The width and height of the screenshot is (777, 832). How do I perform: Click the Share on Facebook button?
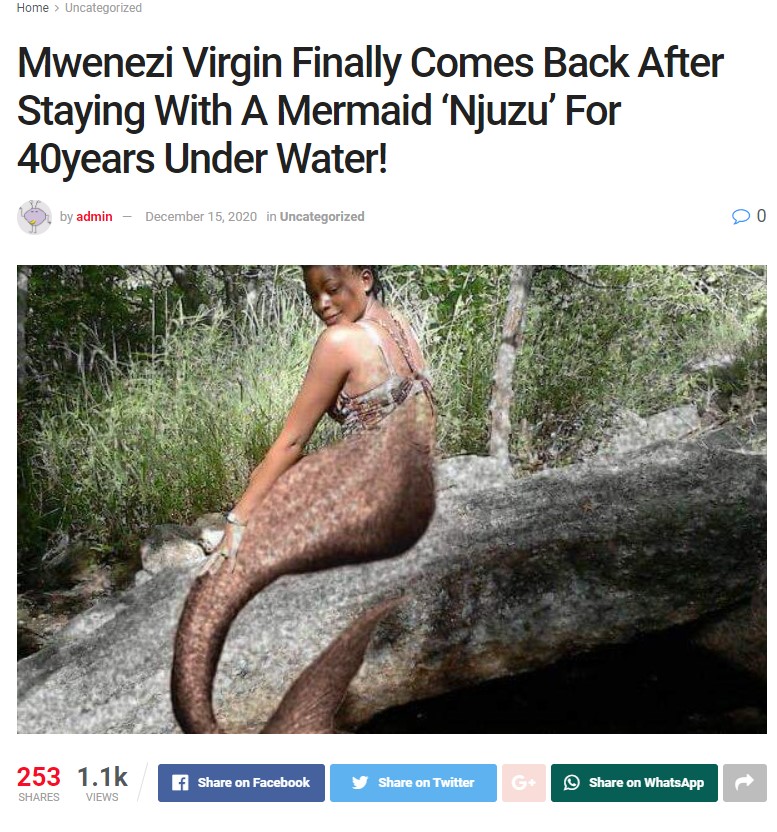click(241, 783)
